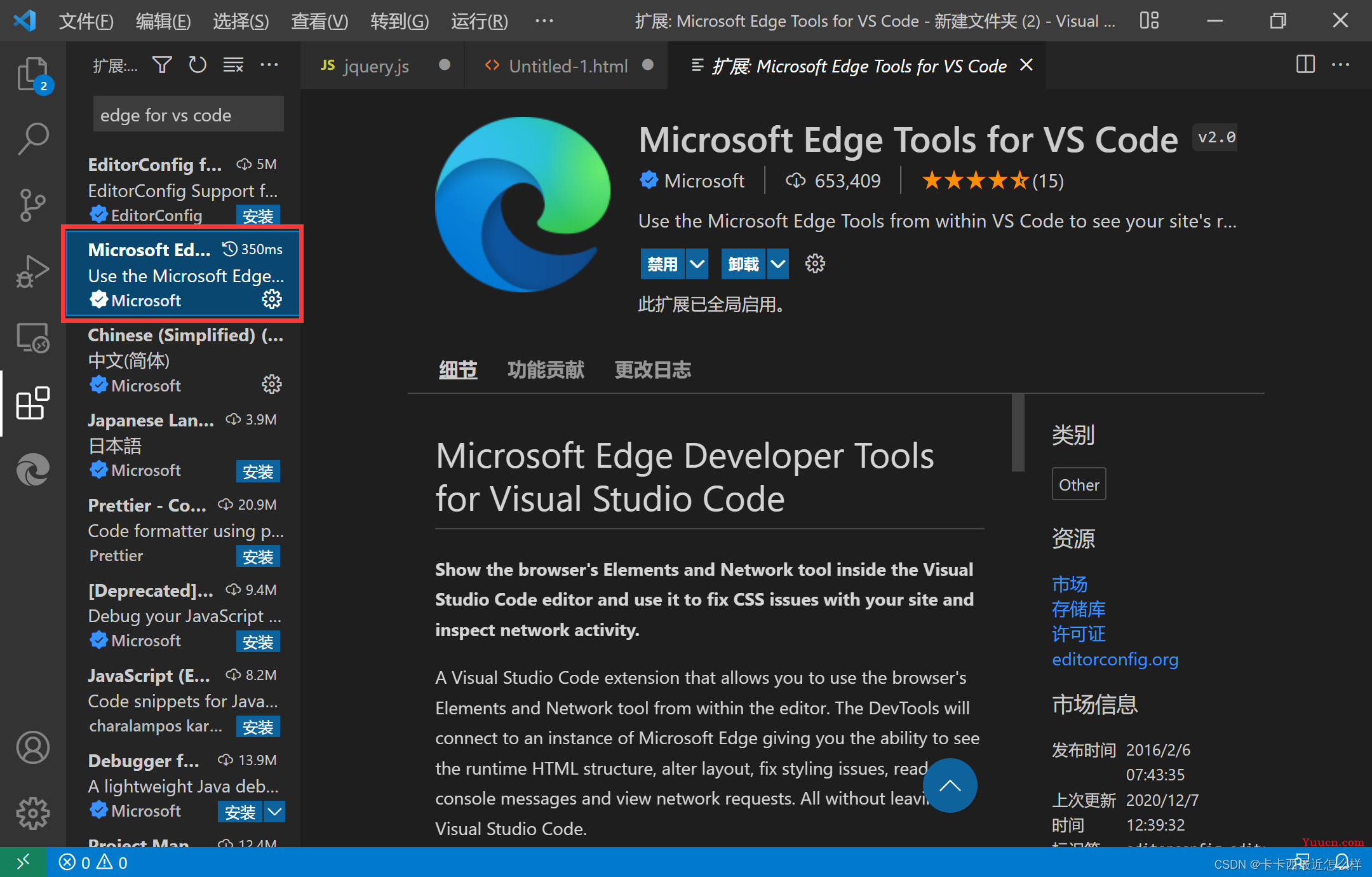This screenshot has height=877, width=1372.
Task: Show errors and warnings in status bar
Action: [93, 862]
